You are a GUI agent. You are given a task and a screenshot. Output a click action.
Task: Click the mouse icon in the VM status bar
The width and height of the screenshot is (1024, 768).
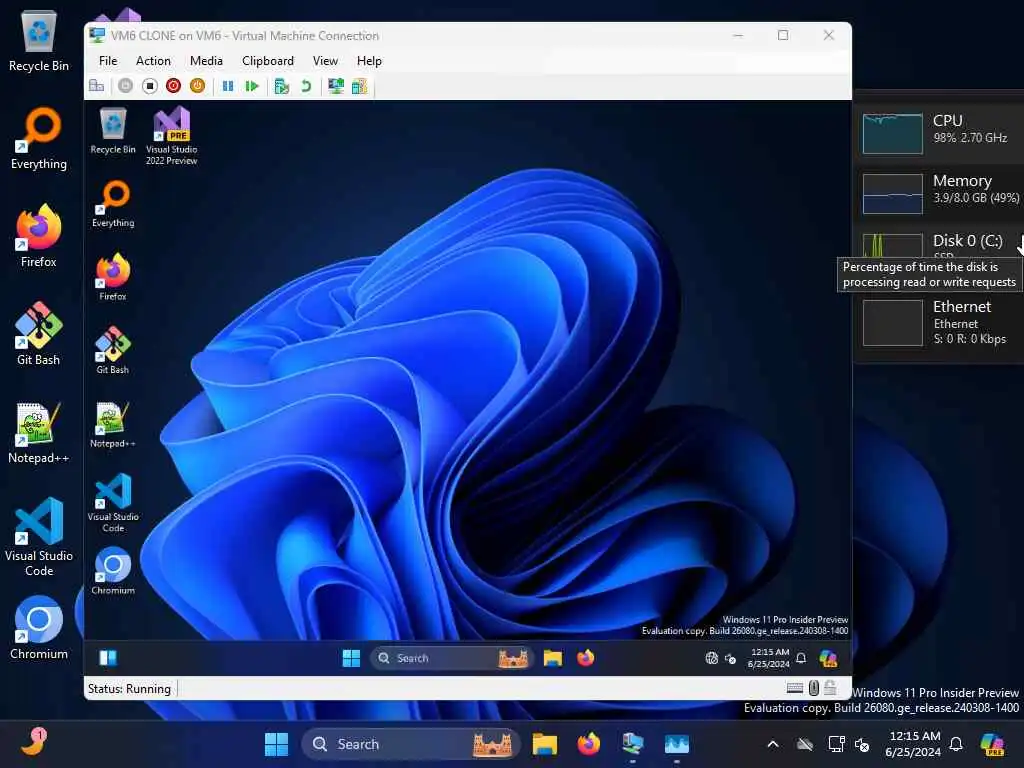tap(814, 688)
